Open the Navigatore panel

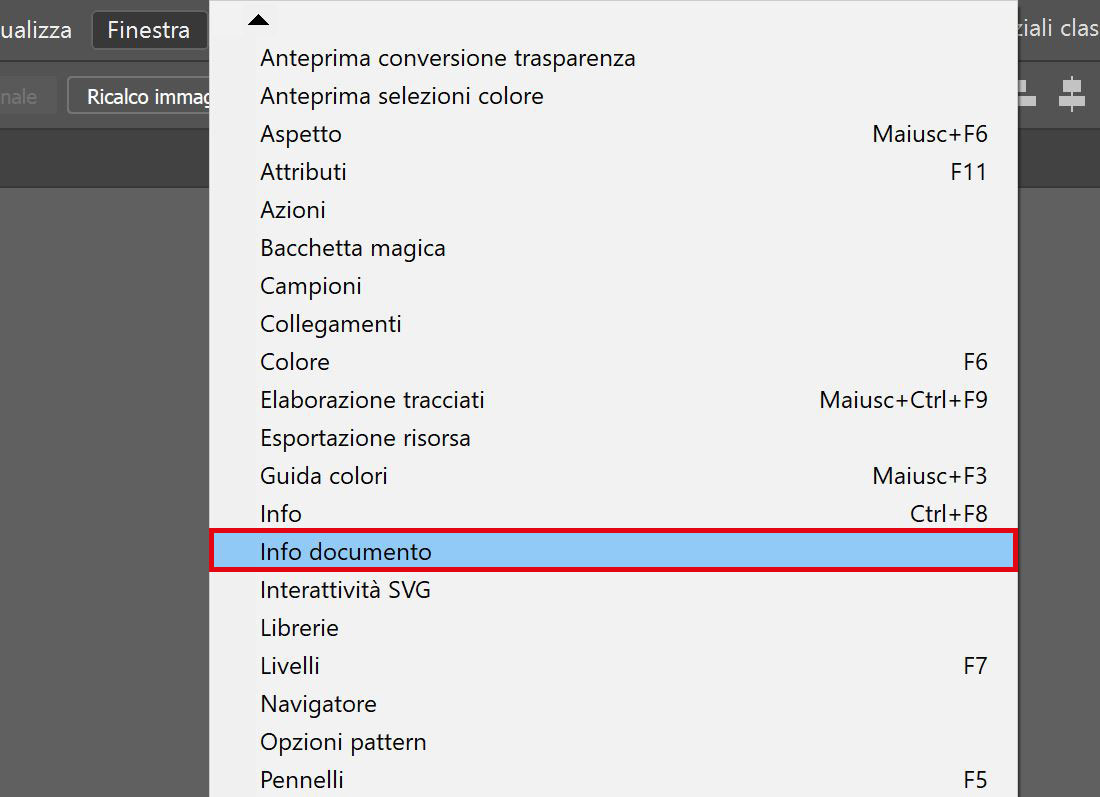318,704
